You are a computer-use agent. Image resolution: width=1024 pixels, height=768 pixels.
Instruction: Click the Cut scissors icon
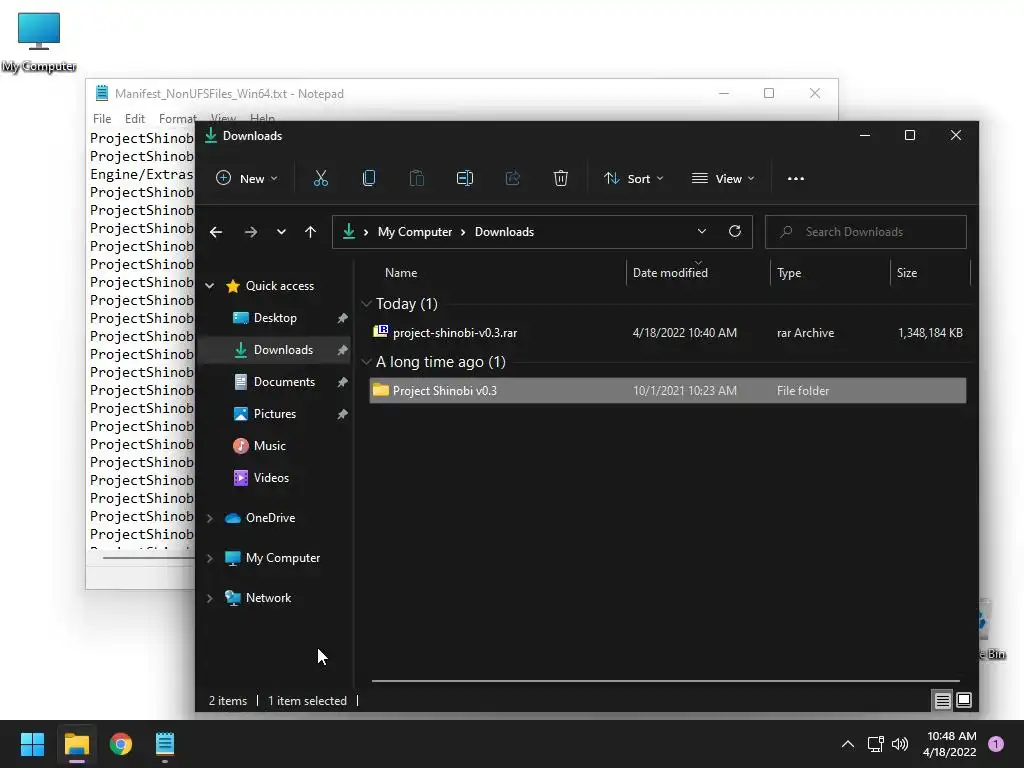pyautogui.click(x=321, y=178)
